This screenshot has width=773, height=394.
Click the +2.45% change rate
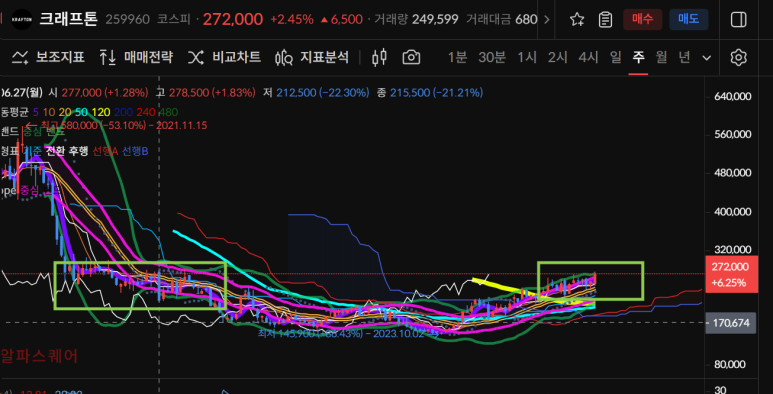tap(291, 19)
